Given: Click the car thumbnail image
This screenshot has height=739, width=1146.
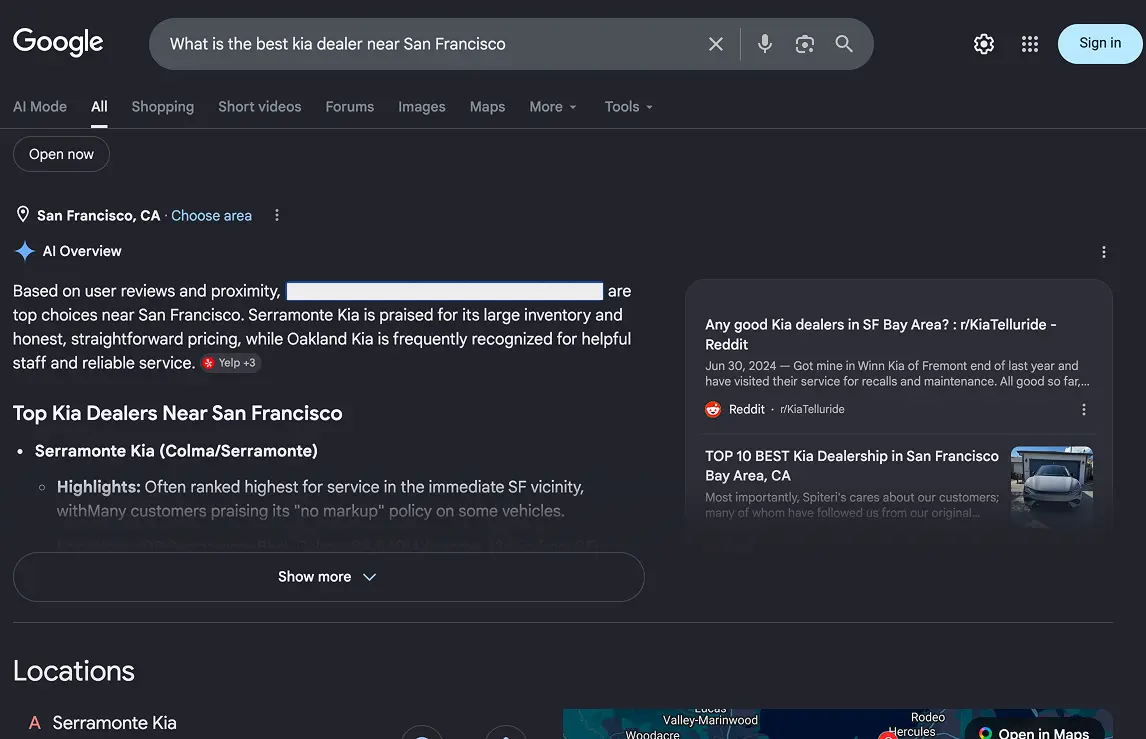Looking at the screenshot, I should click(1051, 487).
